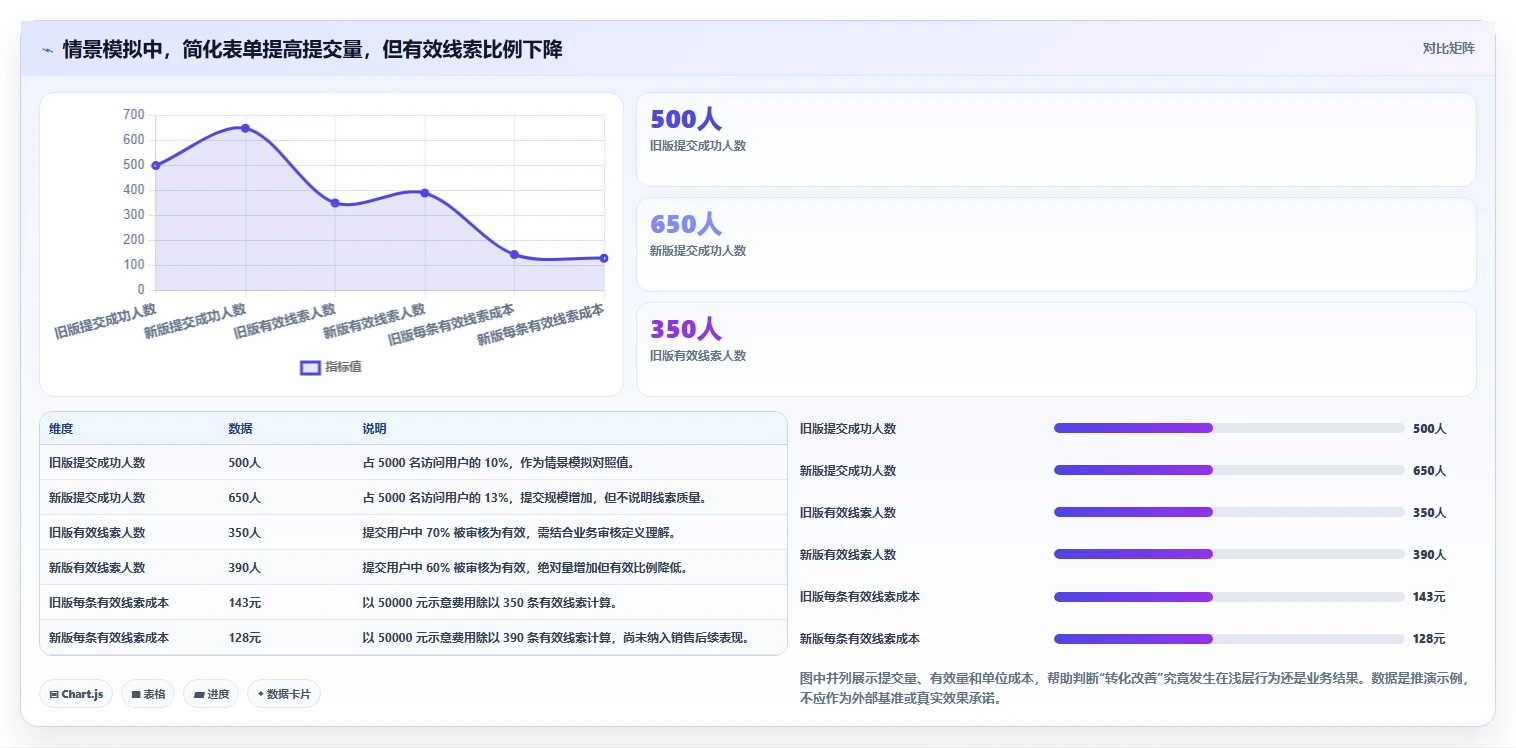Click 新版提交成功人数 cell in the table
The image size is (1516, 748).
pos(97,498)
